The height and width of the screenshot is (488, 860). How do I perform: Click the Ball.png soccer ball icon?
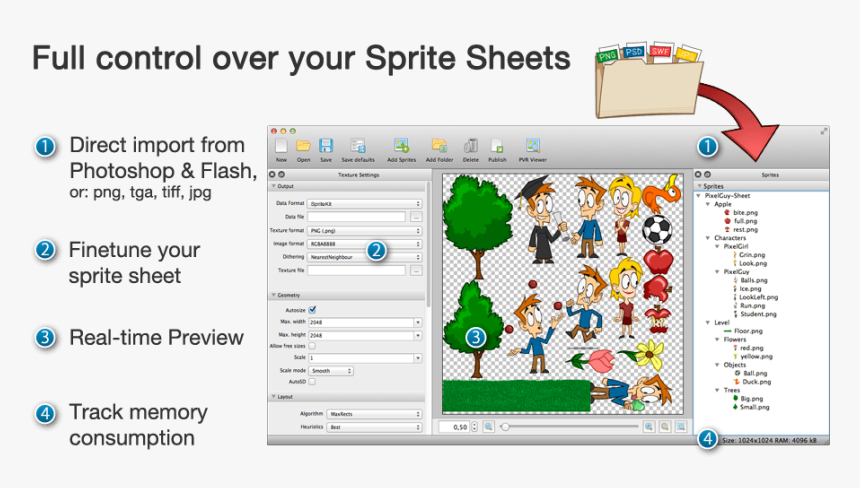pos(738,373)
